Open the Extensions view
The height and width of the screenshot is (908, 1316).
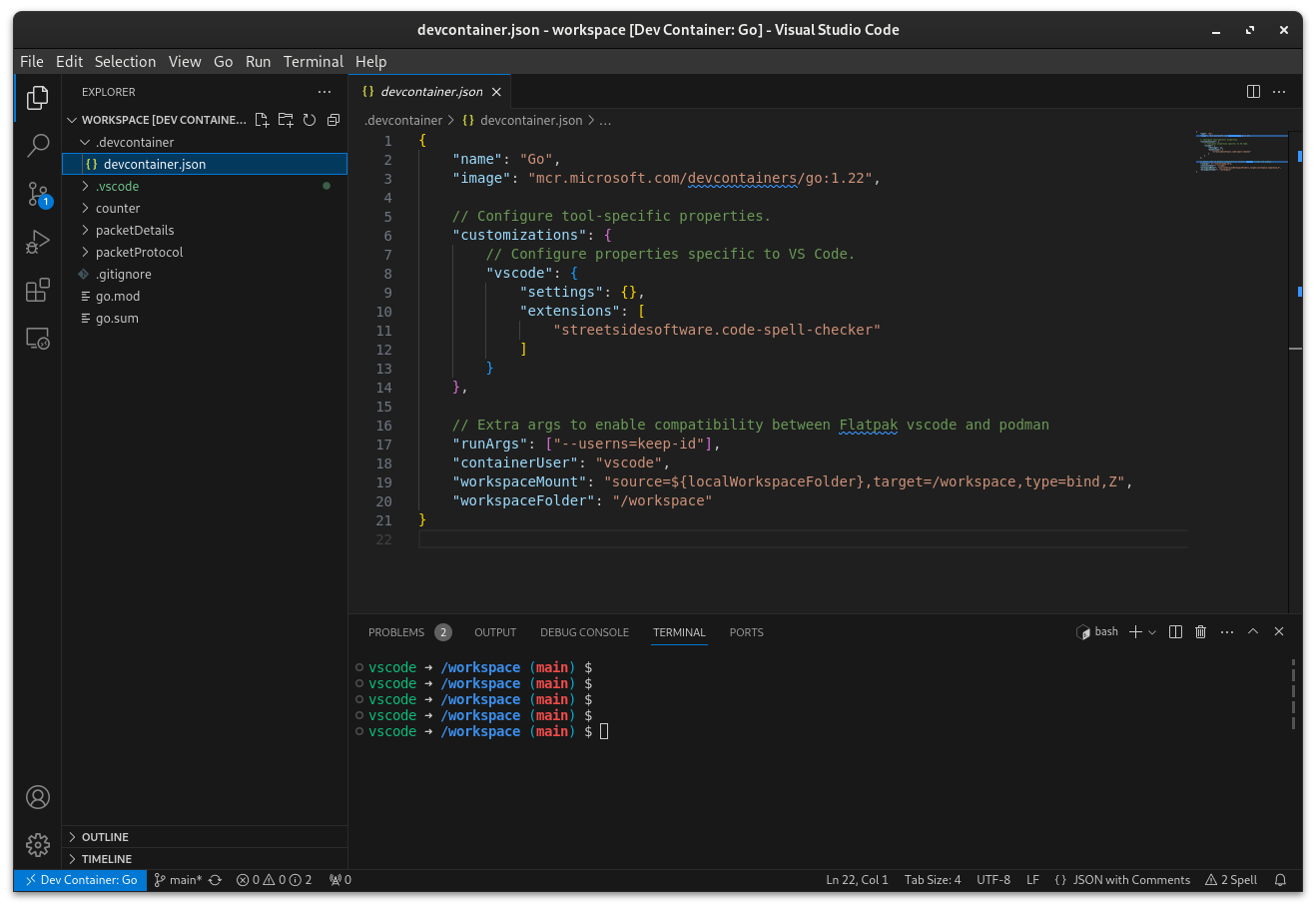(38, 290)
